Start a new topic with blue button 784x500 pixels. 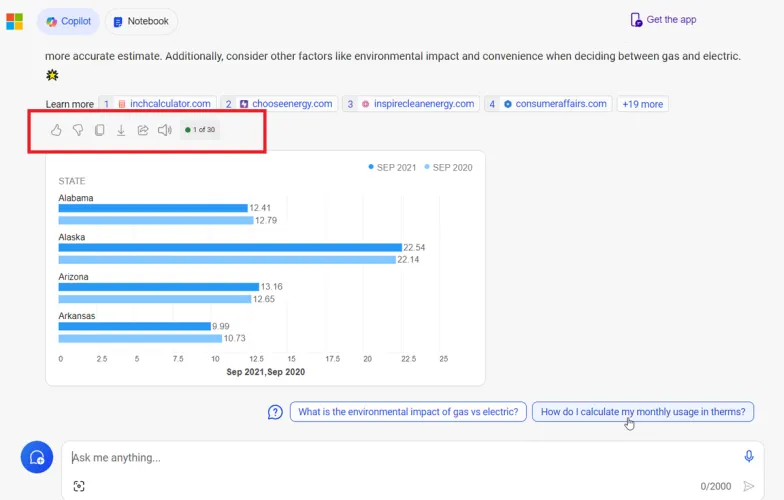point(37,457)
